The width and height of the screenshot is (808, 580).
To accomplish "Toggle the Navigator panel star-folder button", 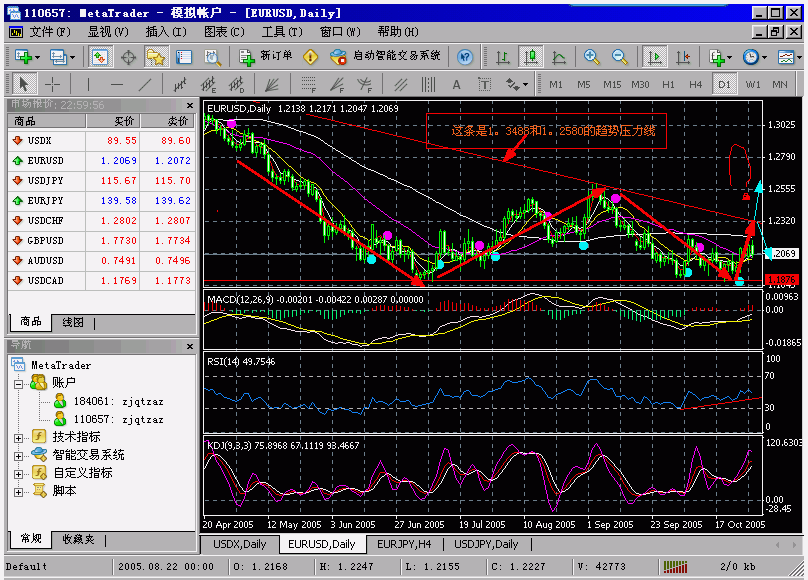I will pos(156,57).
